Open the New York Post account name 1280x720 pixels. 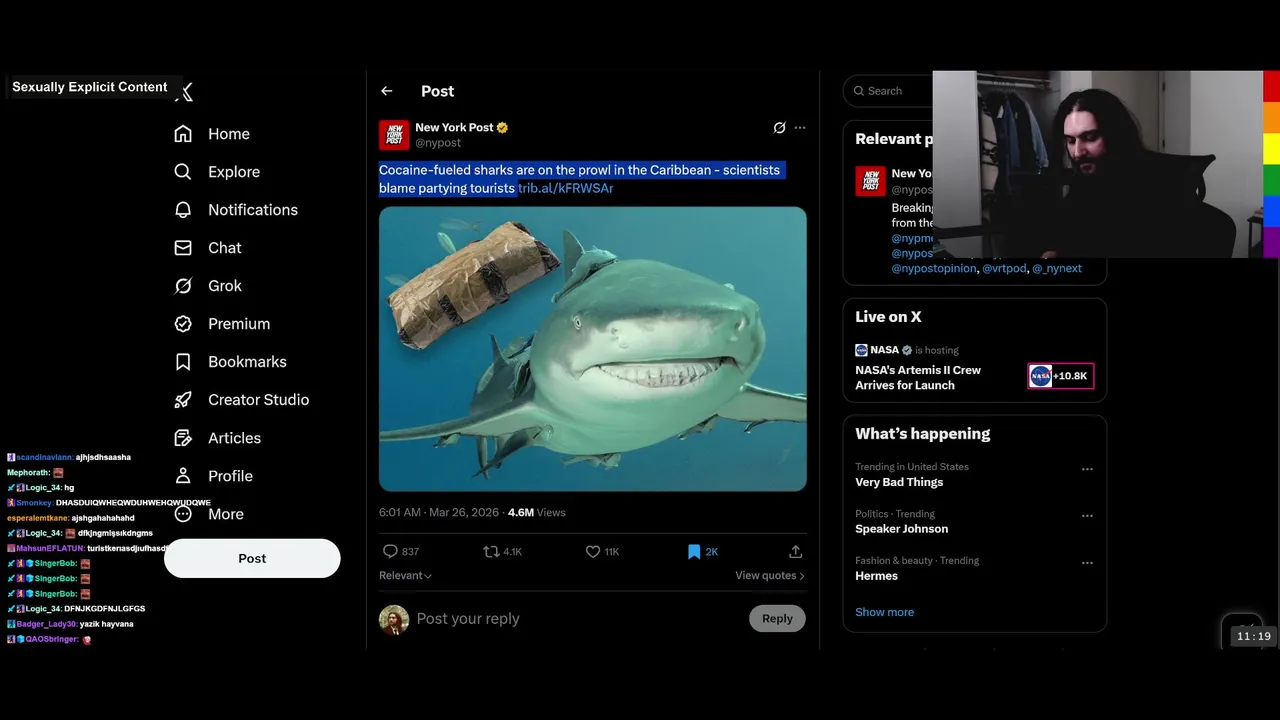454,127
